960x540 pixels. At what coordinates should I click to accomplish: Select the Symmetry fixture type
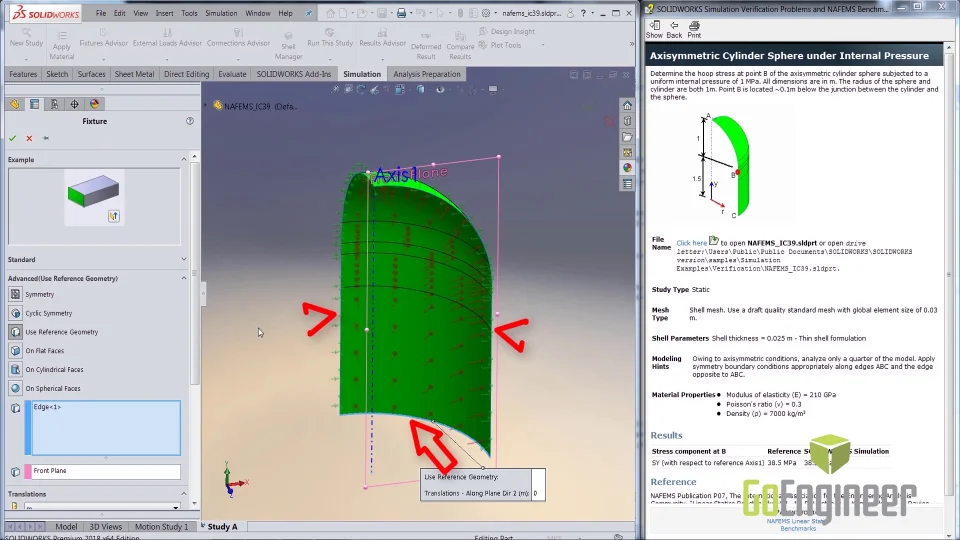point(40,295)
